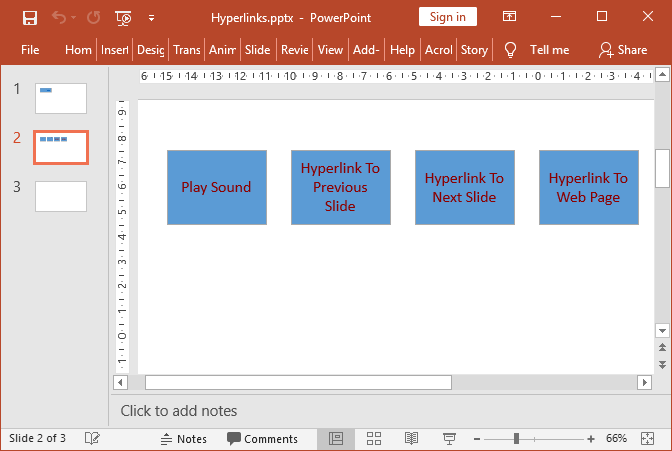The width and height of the screenshot is (672, 451).
Task: Click the Sign in button
Action: (447, 17)
